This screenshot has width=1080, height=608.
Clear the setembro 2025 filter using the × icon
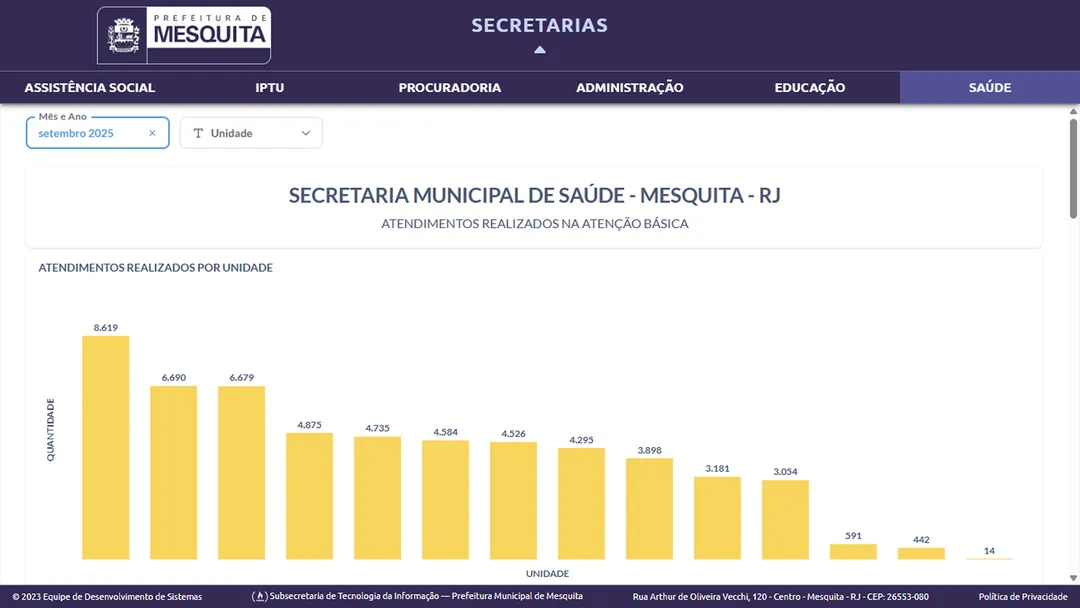[x=152, y=132]
